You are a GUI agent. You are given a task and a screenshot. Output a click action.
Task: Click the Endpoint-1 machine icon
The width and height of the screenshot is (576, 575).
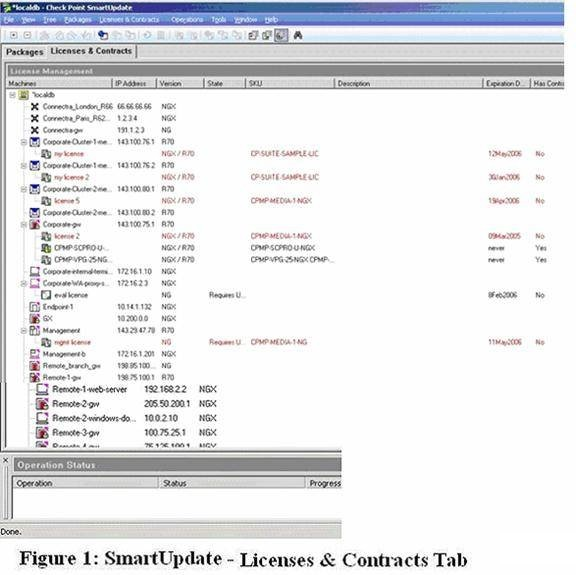click(x=35, y=307)
